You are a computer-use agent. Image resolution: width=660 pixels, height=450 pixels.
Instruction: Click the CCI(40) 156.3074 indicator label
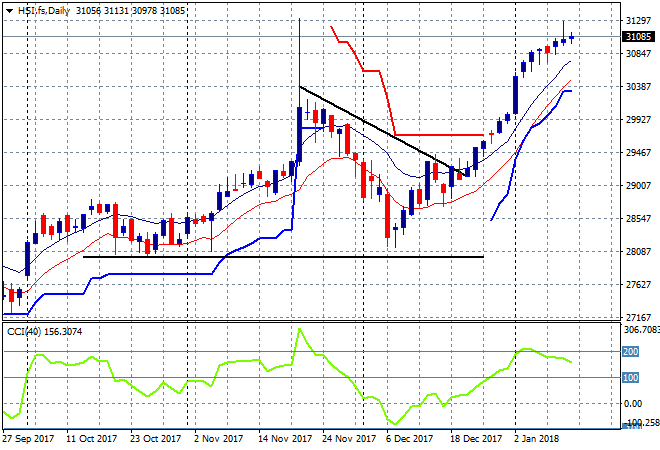point(45,332)
